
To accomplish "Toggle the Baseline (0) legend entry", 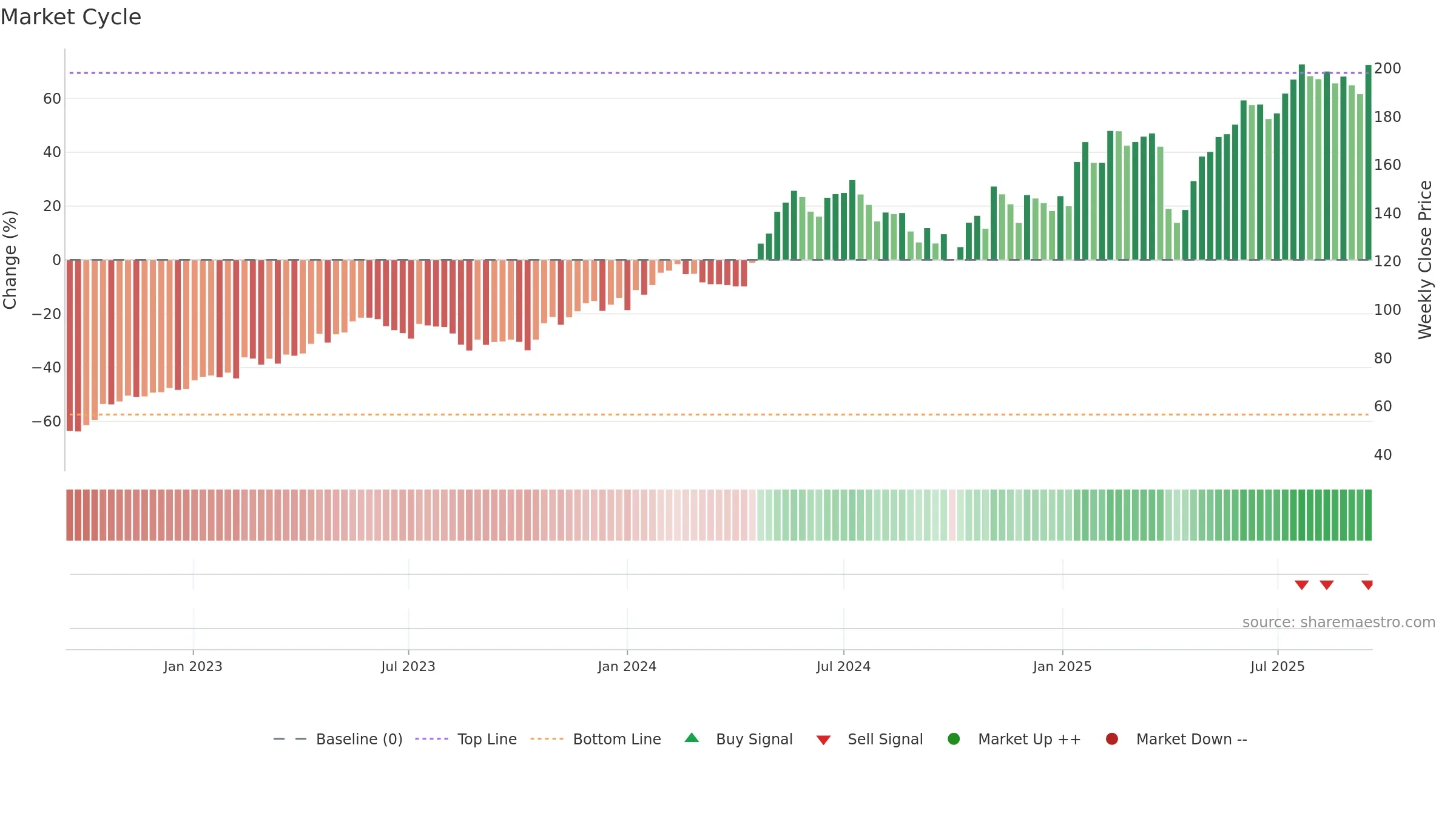I will [x=338, y=739].
